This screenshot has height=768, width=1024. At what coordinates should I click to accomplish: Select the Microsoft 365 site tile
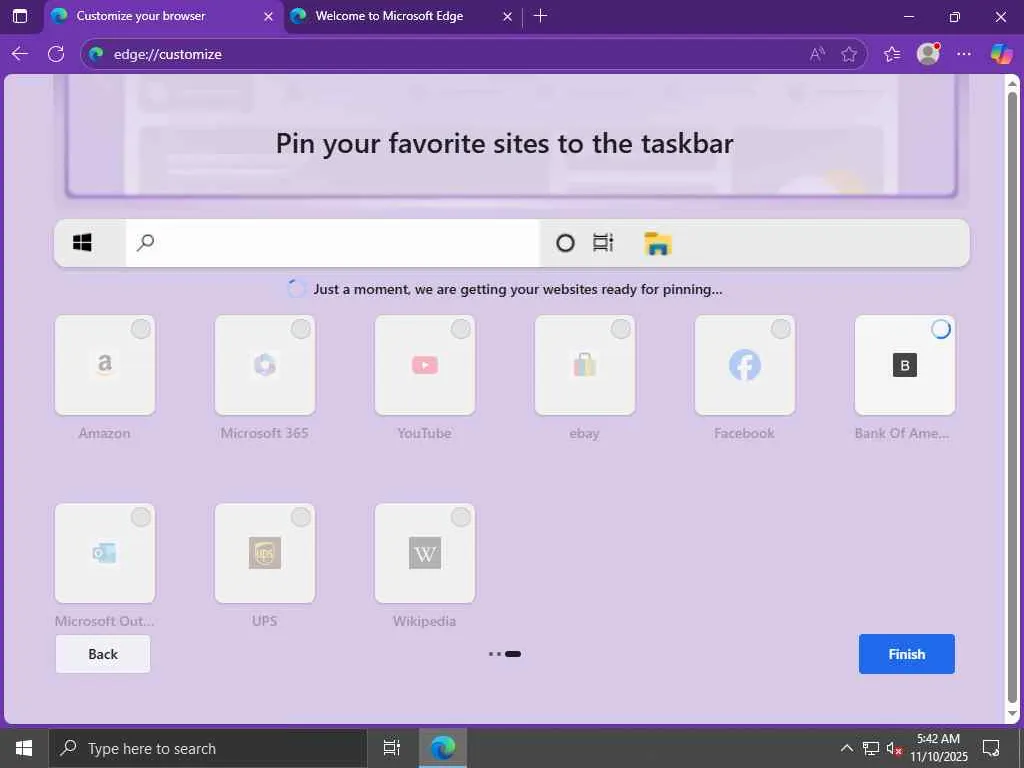264,365
